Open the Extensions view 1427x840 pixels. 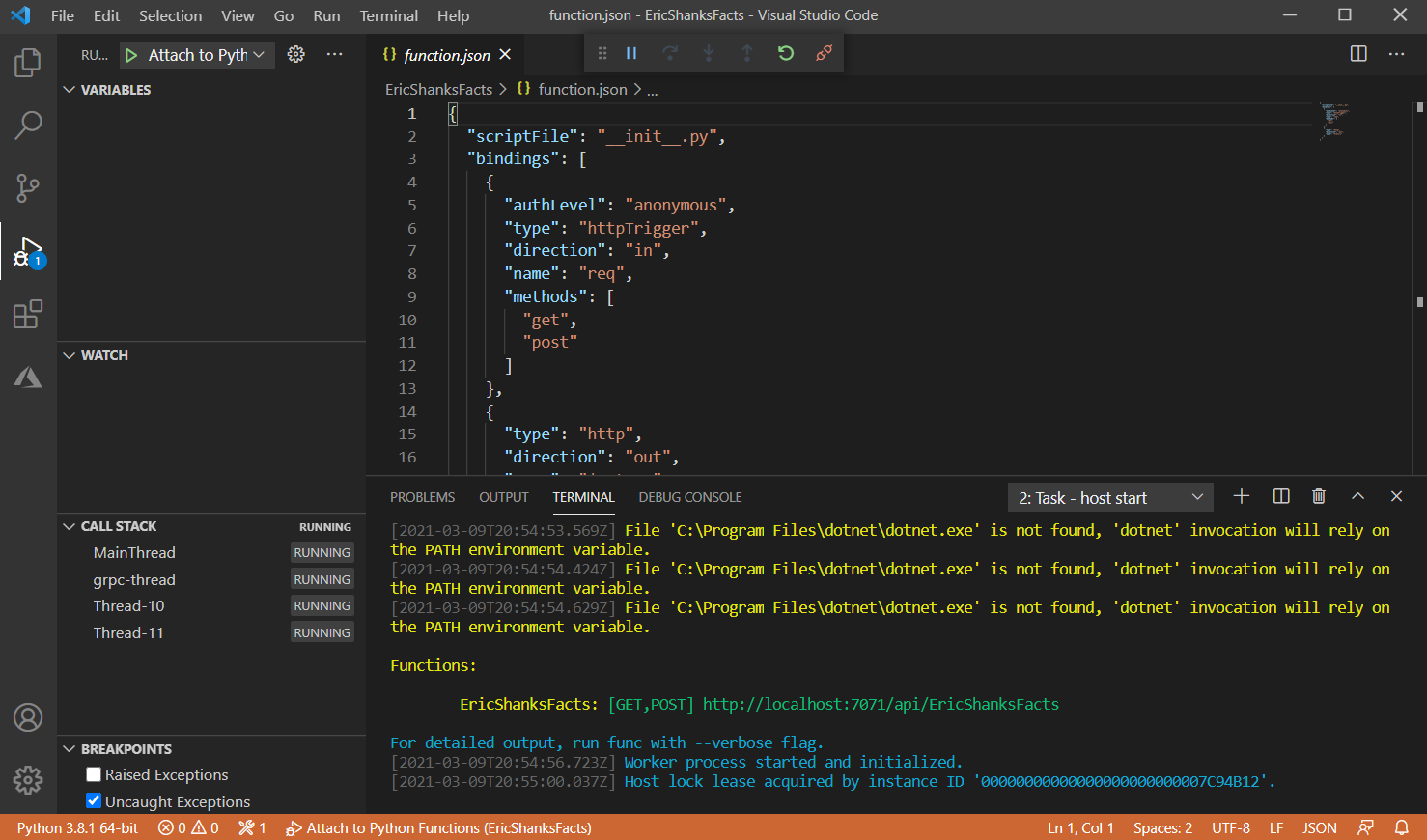(x=28, y=314)
